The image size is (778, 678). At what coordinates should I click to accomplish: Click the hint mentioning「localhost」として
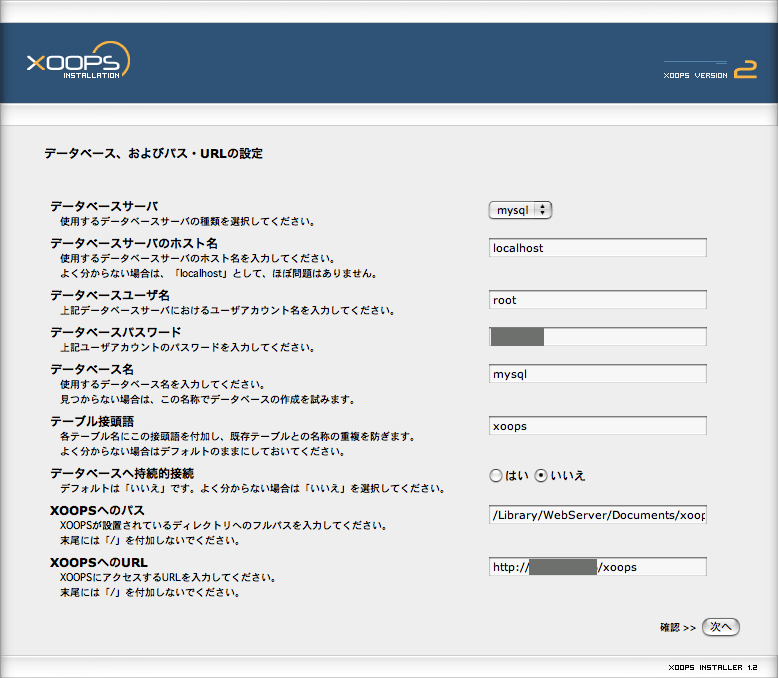pos(219,273)
